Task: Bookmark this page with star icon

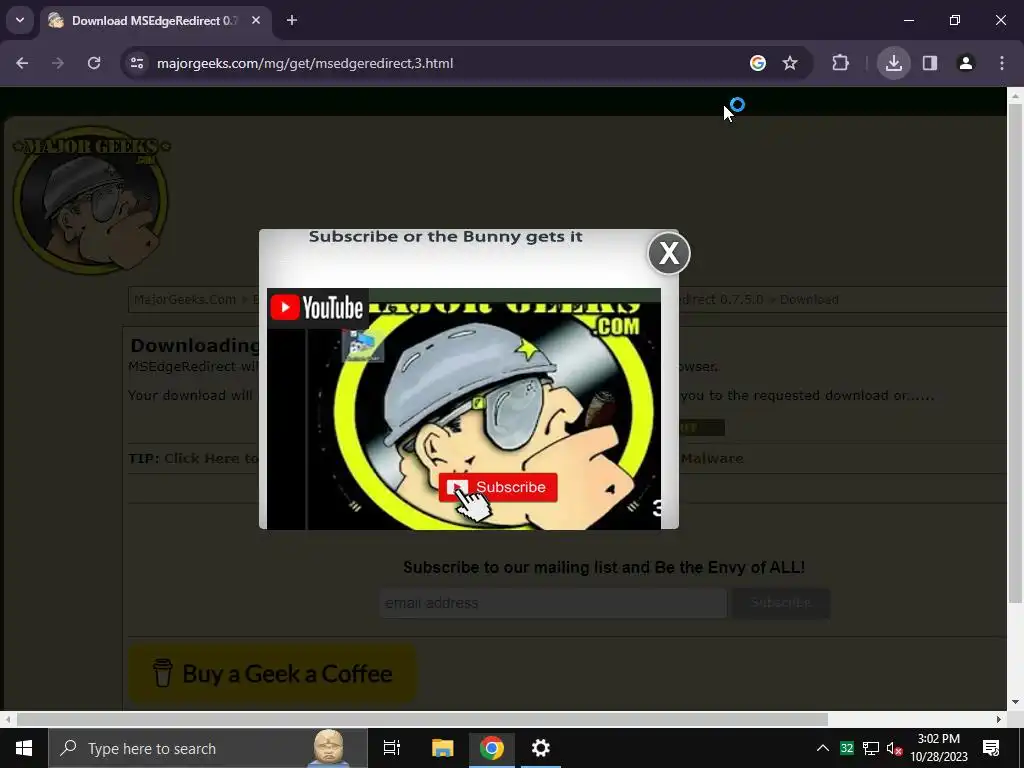Action: click(x=790, y=63)
